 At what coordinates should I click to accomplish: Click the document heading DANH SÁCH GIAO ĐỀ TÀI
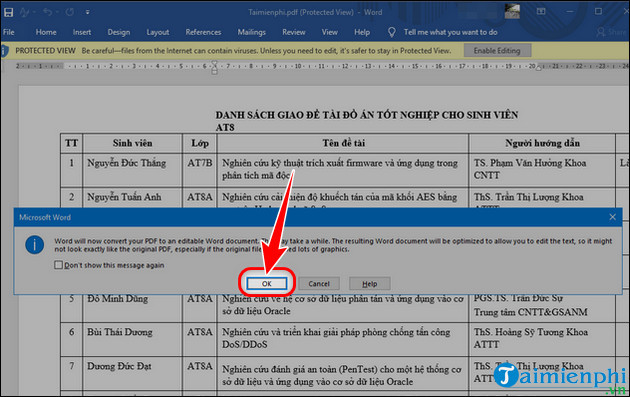pyautogui.click(x=366, y=121)
